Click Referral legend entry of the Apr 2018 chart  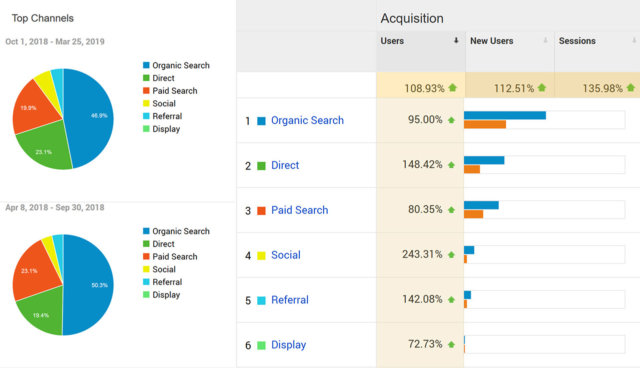[x=162, y=282]
